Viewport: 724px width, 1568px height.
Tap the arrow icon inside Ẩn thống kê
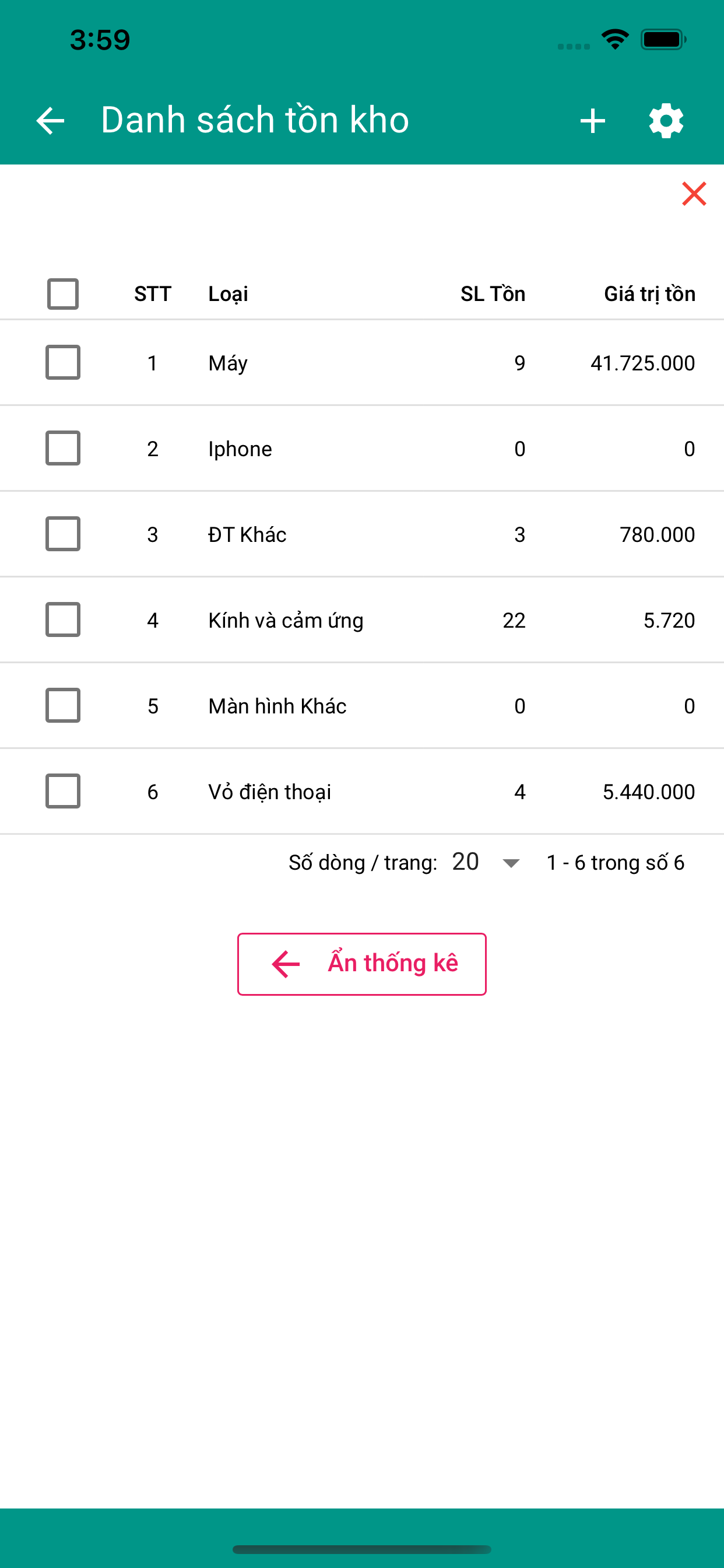pos(286,964)
